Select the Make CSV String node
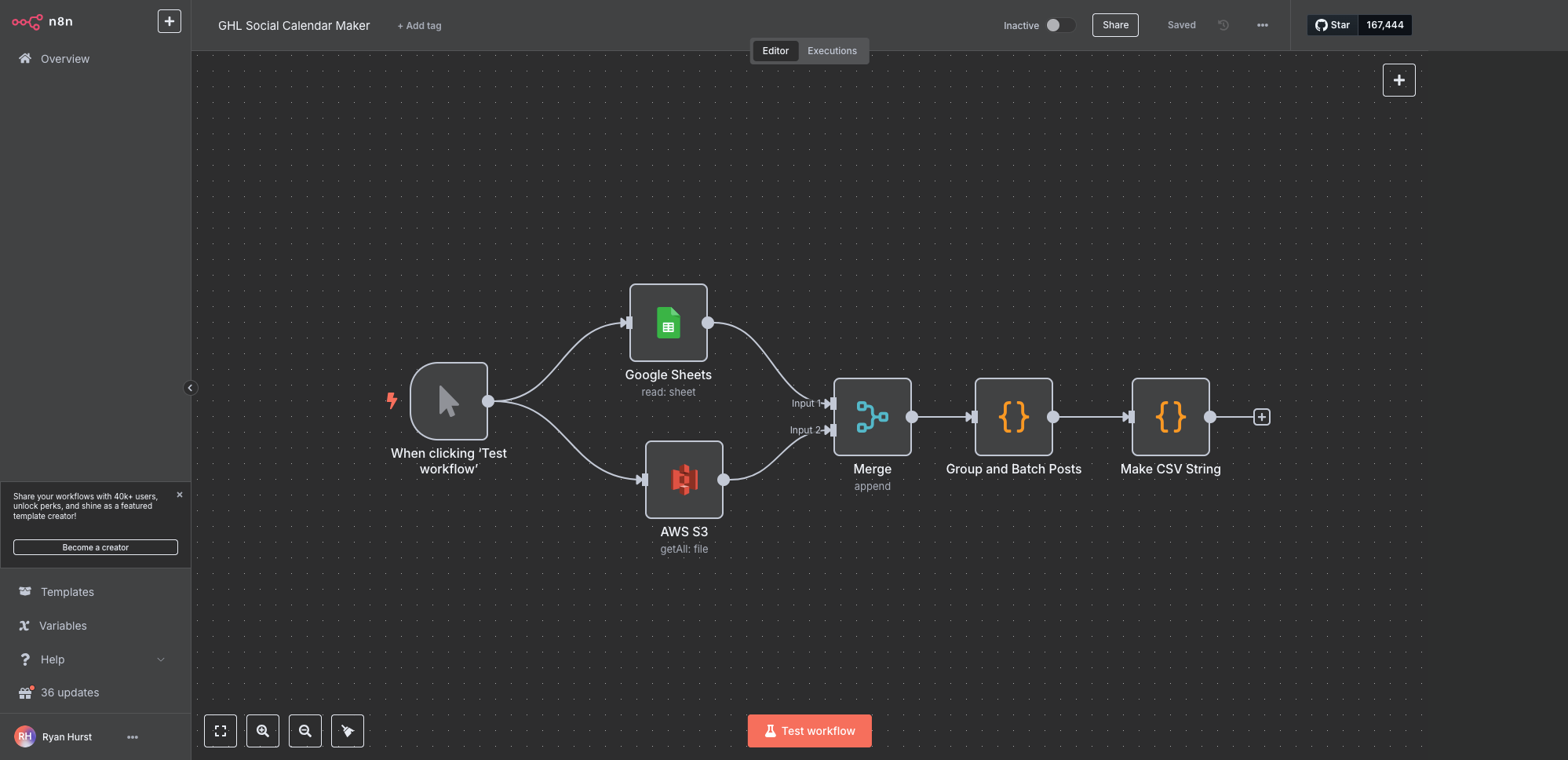This screenshot has height=760, width=1568. coord(1170,417)
